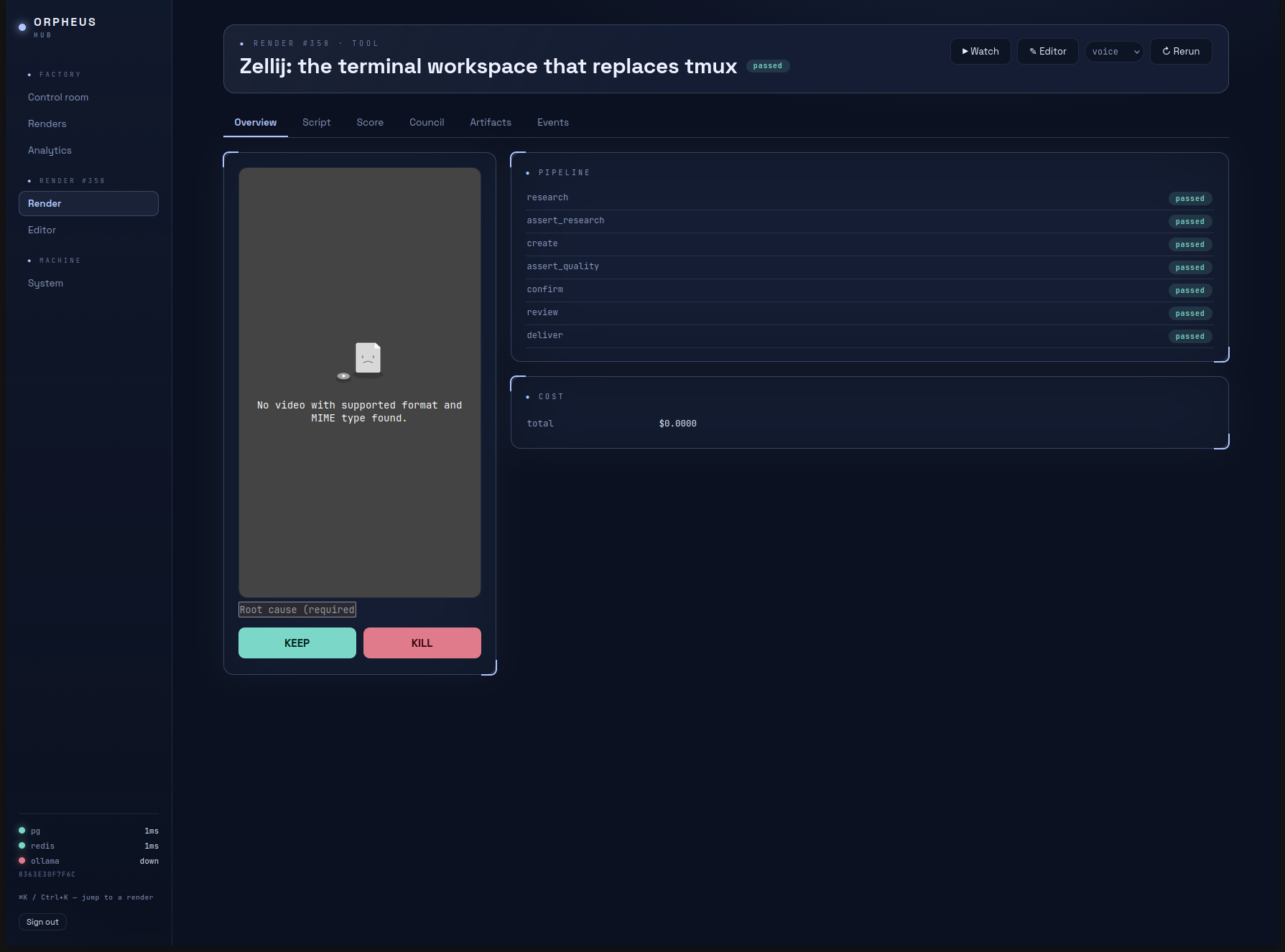View the Artifacts tab
The height and width of the screenshot is (952, 1285).
[491, 123]
